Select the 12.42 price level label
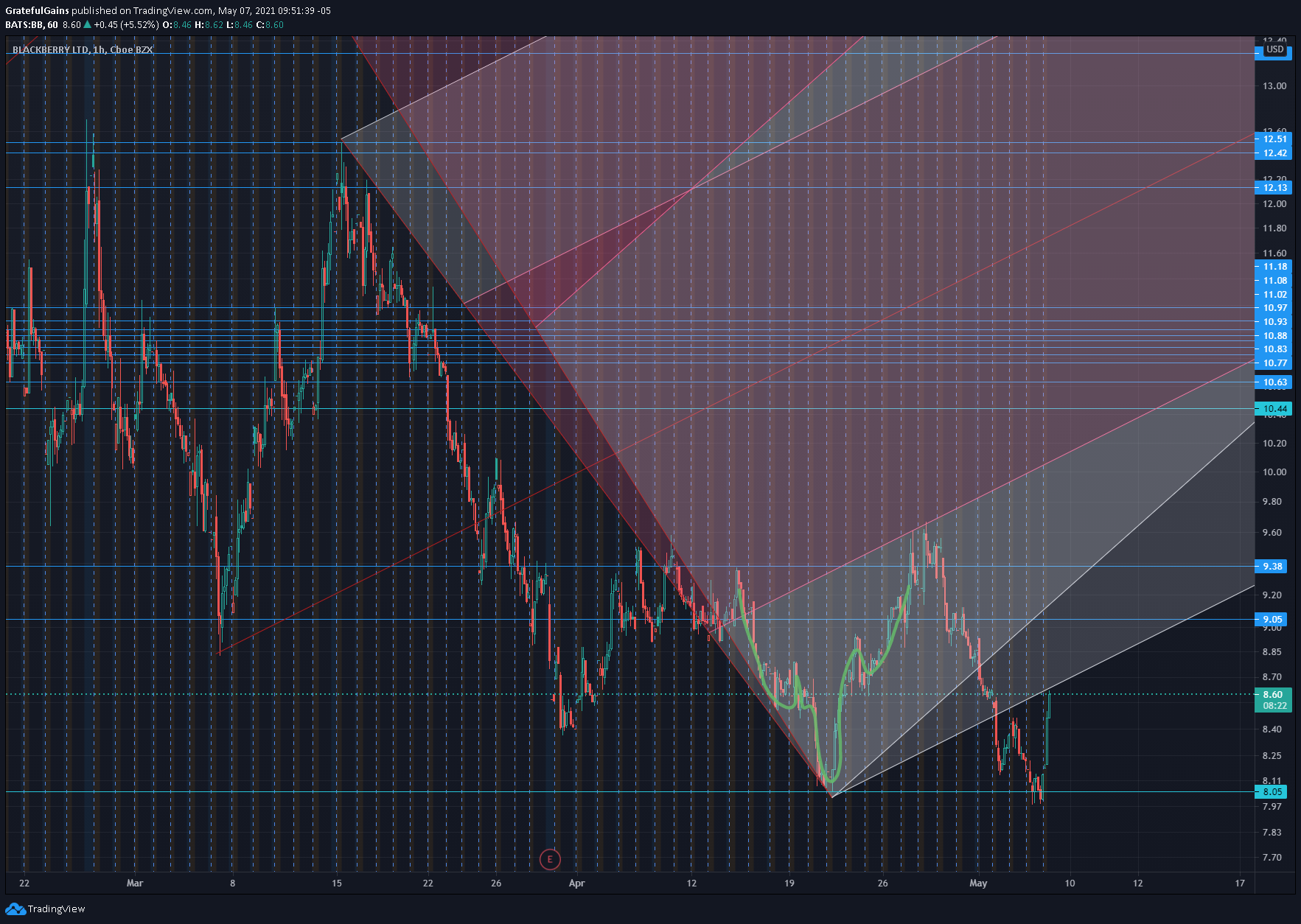Viewport: 1301px width, 924px height. click(x=1273, y=153)
